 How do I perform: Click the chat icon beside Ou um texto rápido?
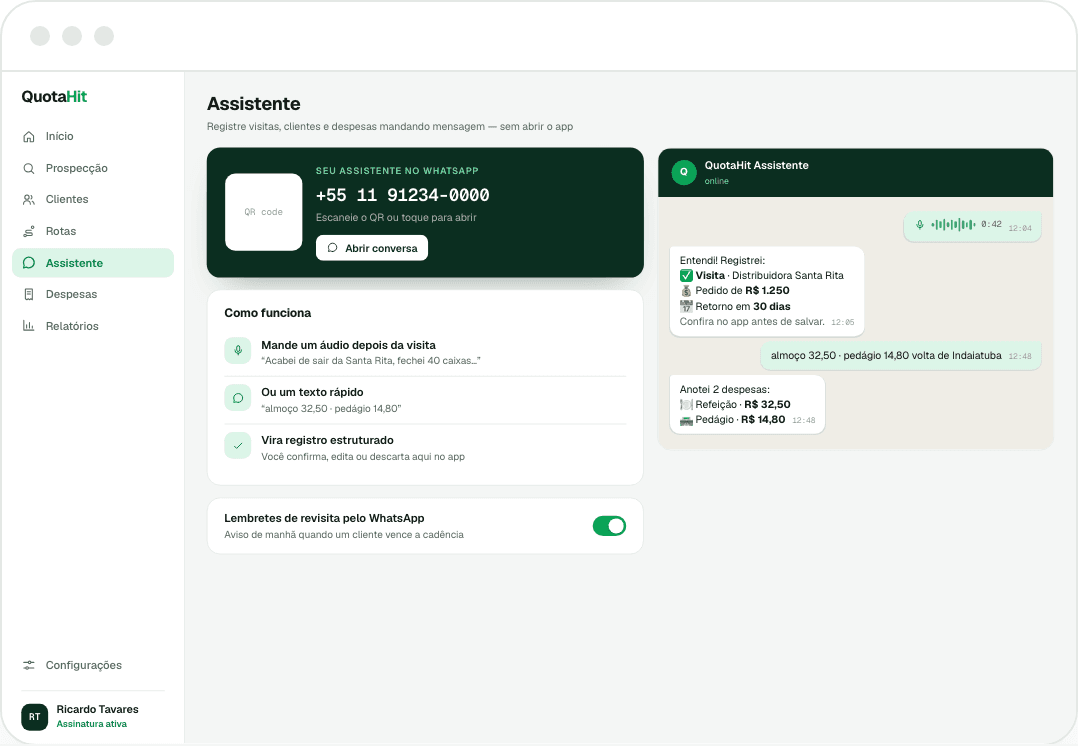point(238,398)
